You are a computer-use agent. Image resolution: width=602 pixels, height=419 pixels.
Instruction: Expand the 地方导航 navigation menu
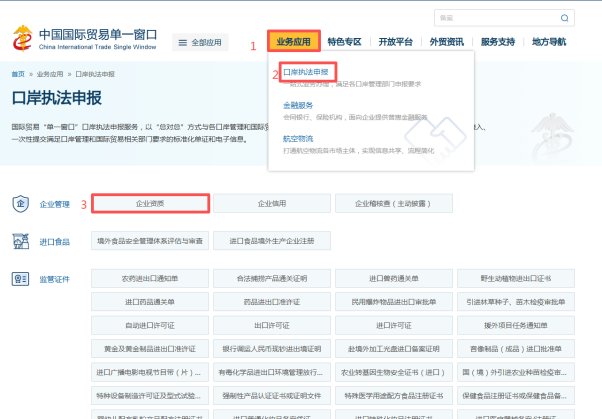pyautogui.click(x=549, y=42)
